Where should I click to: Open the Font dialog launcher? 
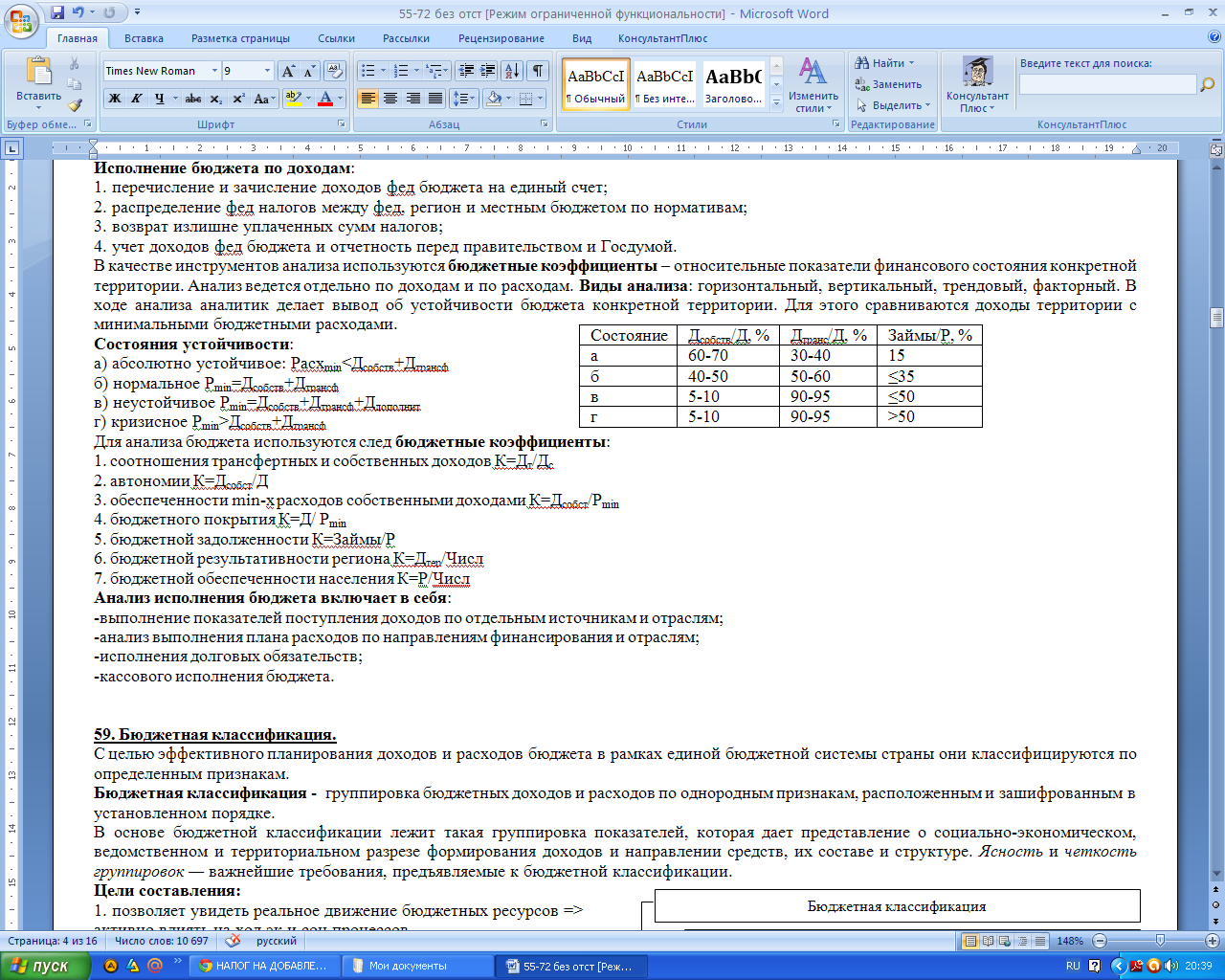click(x=342, y=124)
